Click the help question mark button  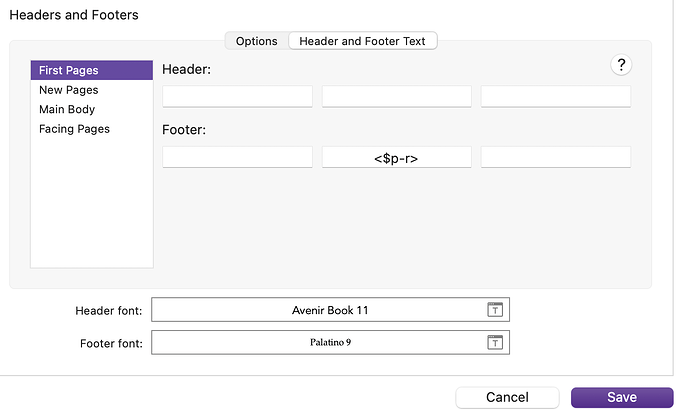click(621, 65)
